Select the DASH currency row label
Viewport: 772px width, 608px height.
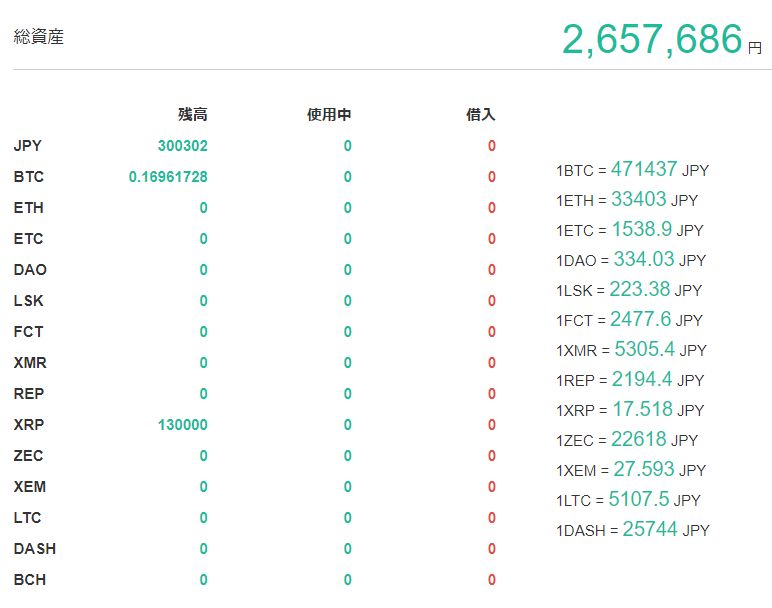point(35,549)
